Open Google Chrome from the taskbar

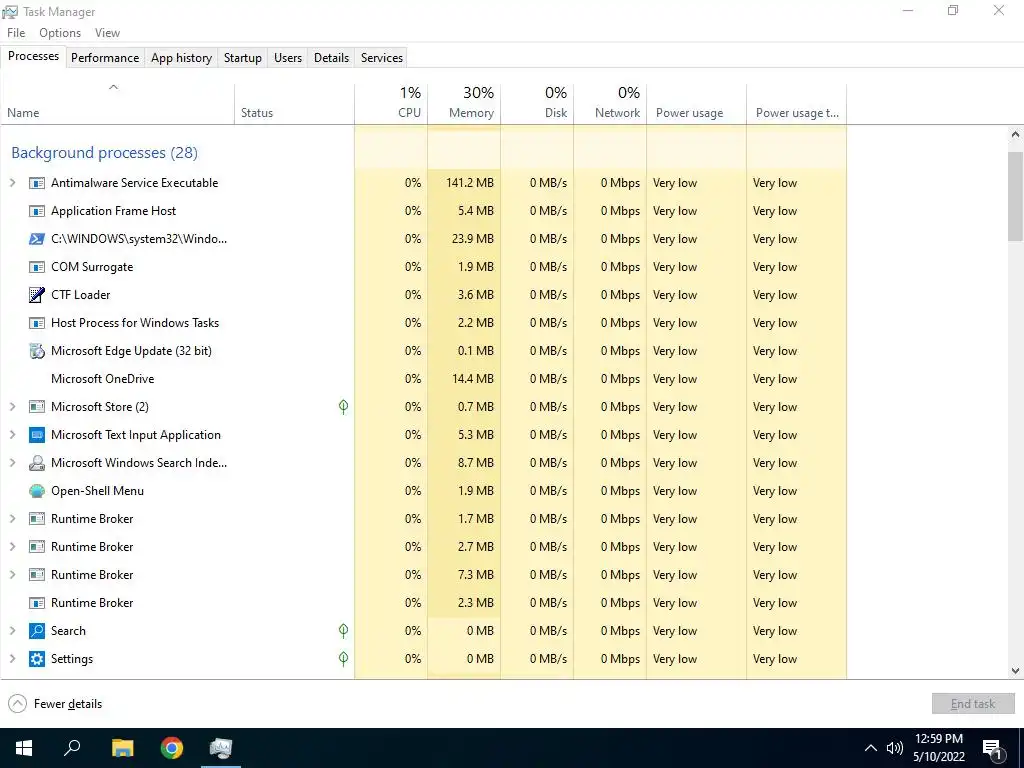click(x=172, y=748)
